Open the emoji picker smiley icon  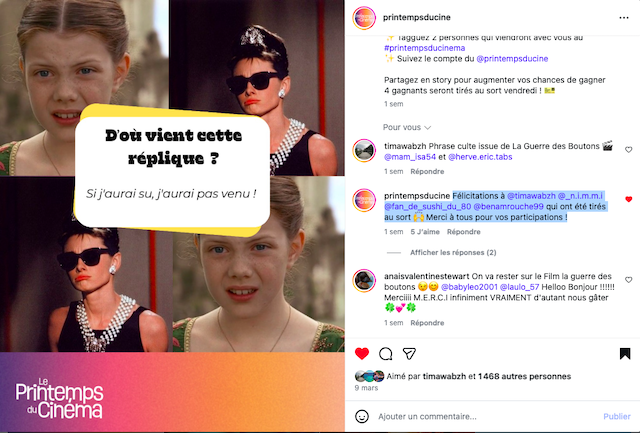coord(362,416)
